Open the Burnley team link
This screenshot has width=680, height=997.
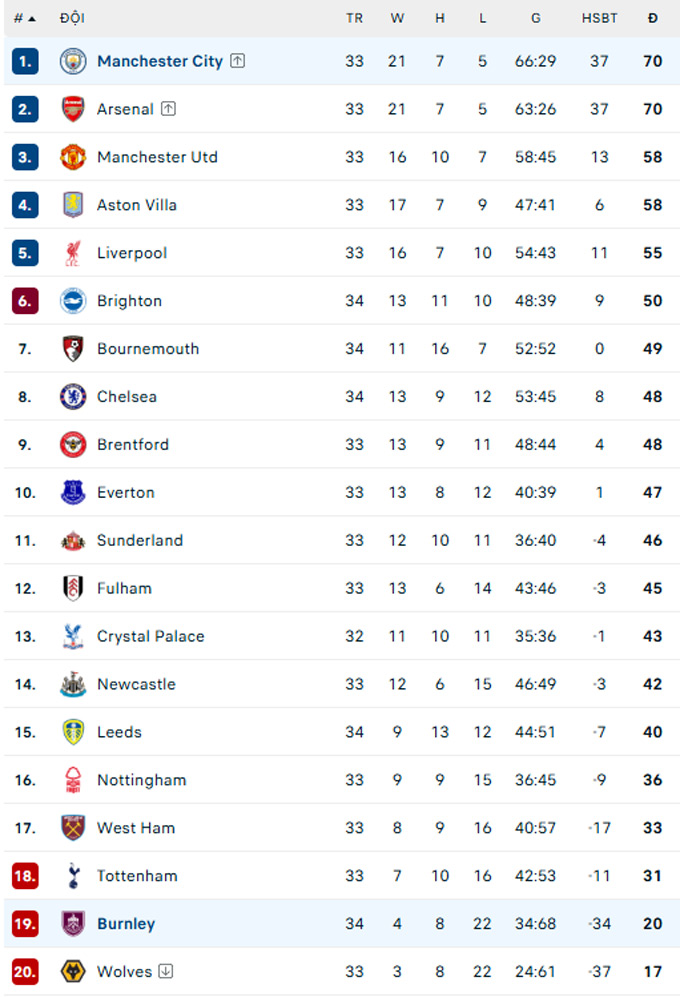(126, 924)
